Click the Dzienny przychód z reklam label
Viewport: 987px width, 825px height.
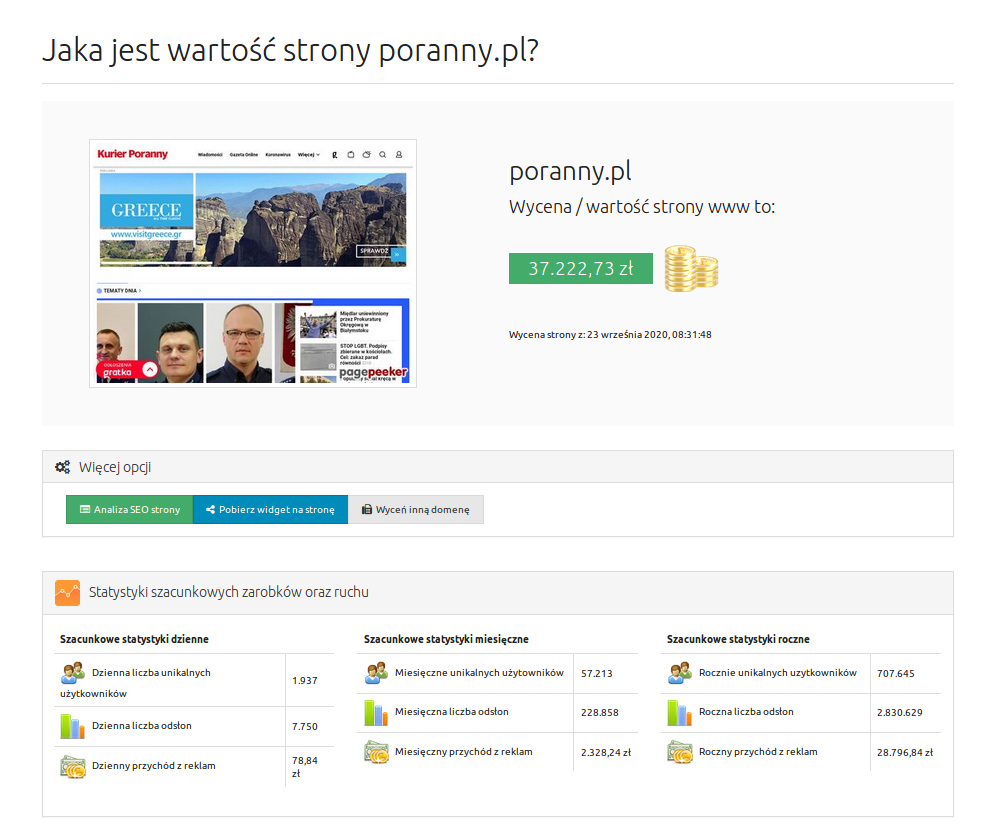click(154, 766)
